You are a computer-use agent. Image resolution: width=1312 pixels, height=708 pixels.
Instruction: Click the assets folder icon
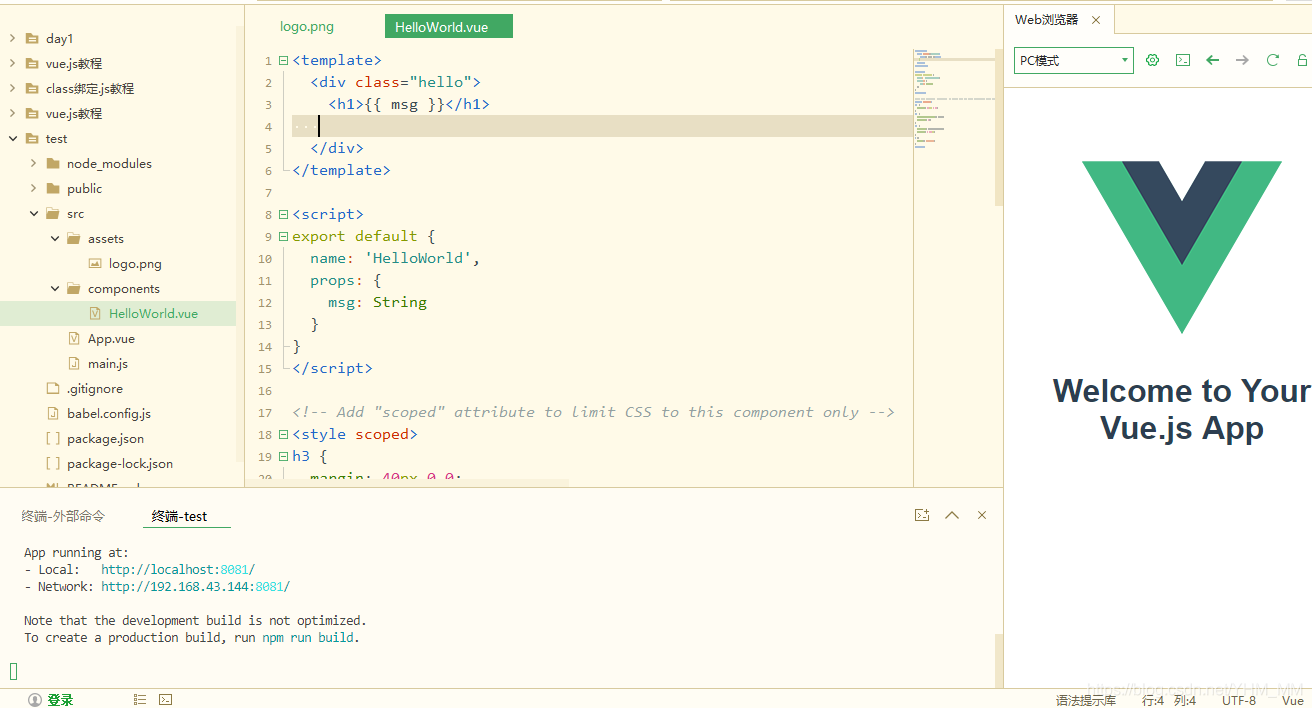point(74,238)
